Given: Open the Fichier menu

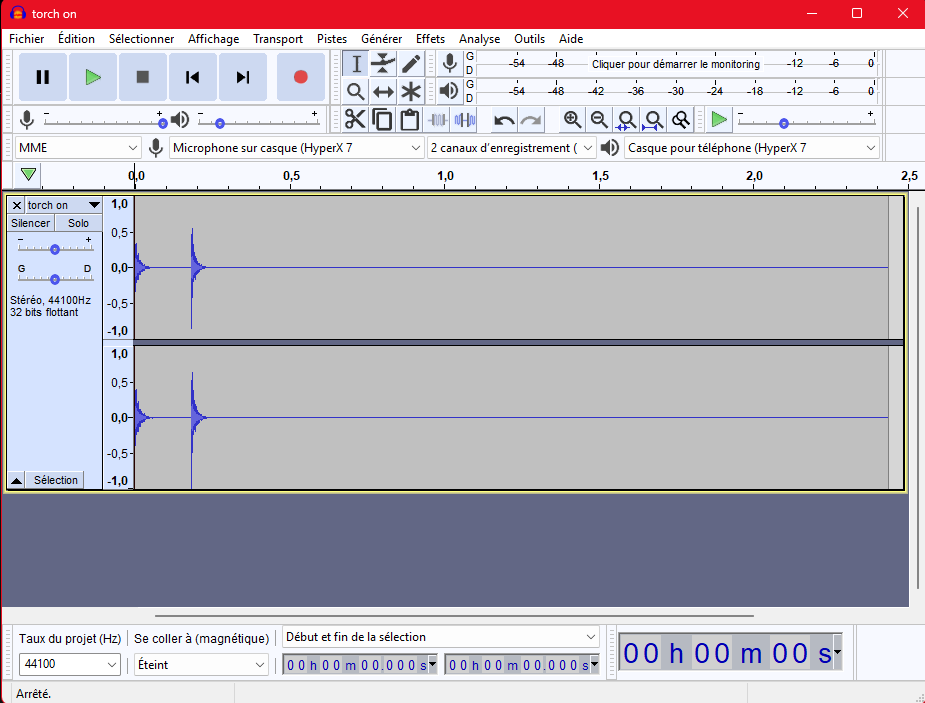Looking at the screenshot, I should pyautogui.click(x=27, y=39).
